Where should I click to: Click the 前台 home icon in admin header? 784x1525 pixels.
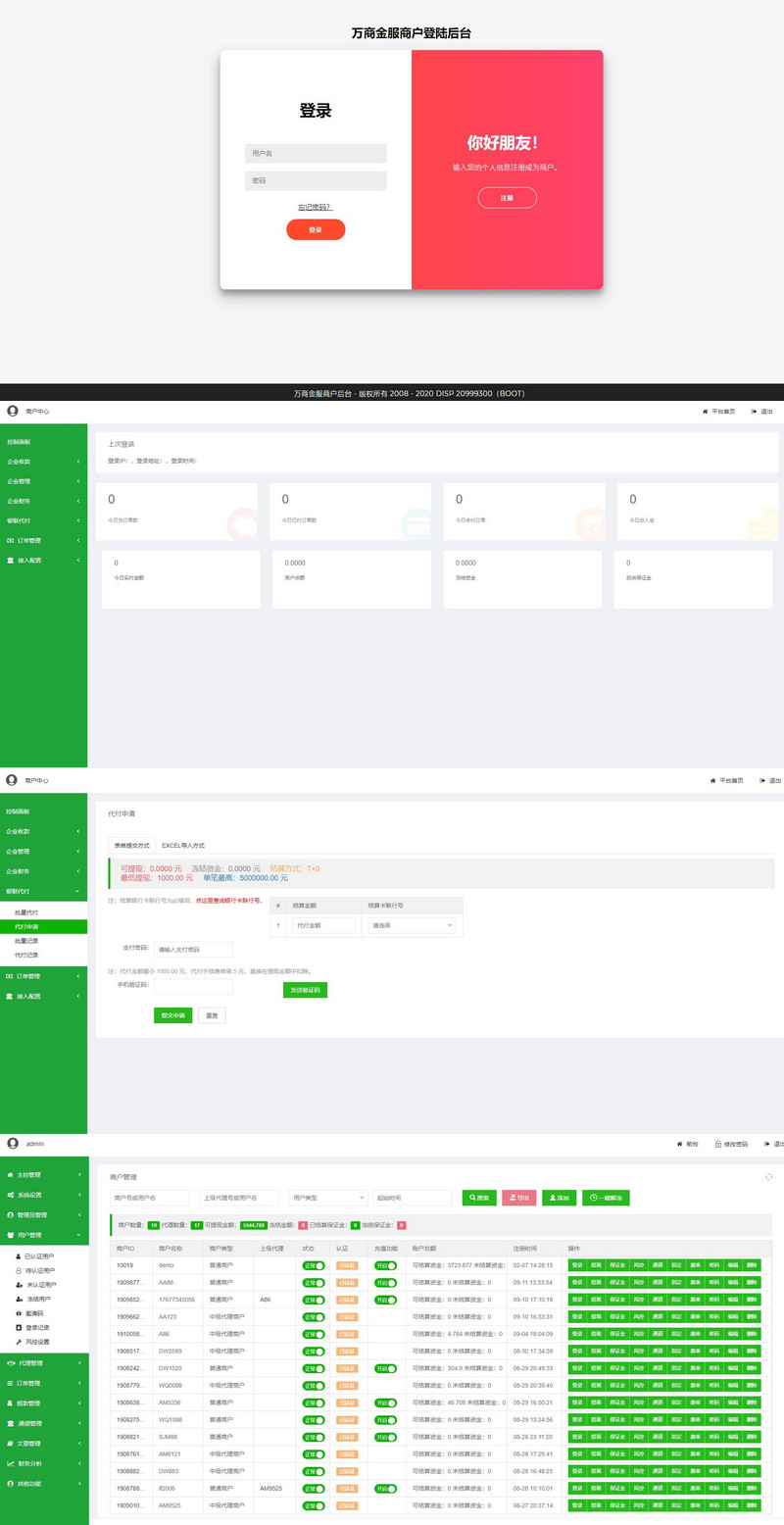point(680,1144)
